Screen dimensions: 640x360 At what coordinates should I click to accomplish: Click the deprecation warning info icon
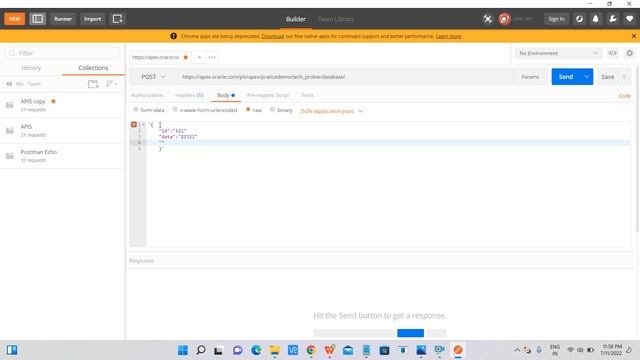pos(173,36)
